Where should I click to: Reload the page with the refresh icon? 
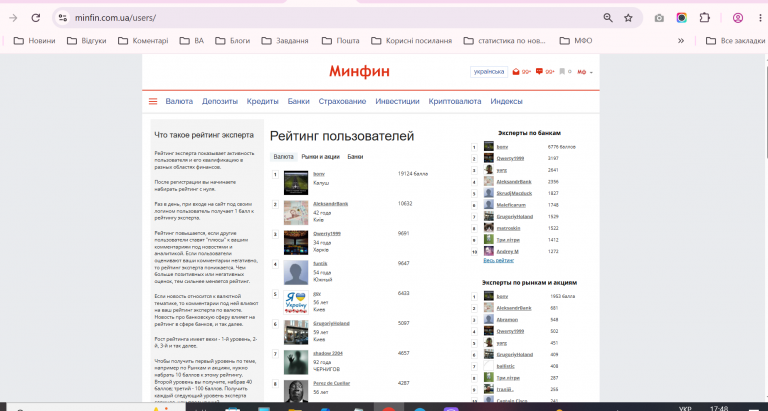pos(35,18)
